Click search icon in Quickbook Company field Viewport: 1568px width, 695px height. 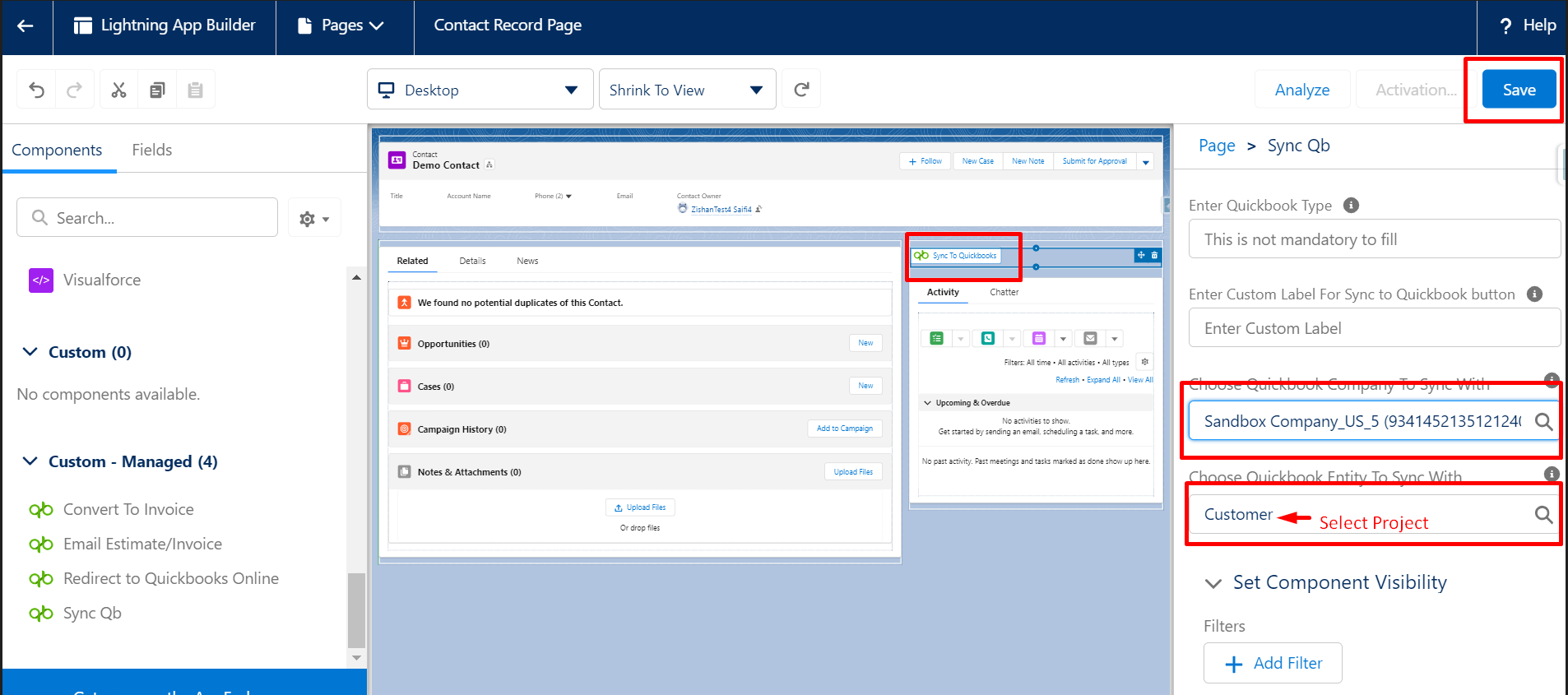[x=1543, y=422]
